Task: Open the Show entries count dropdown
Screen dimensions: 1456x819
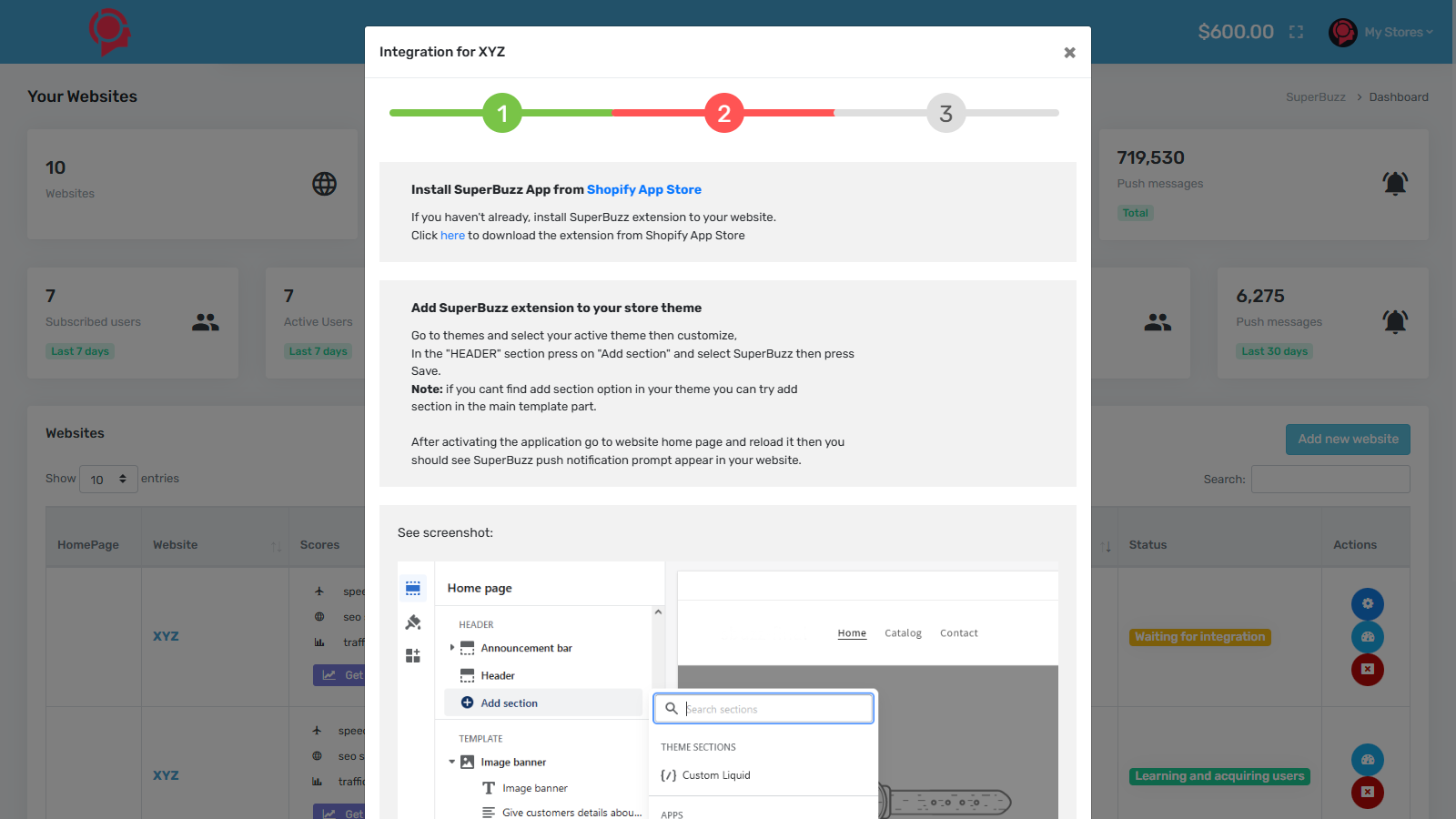Action: point(108,479)
